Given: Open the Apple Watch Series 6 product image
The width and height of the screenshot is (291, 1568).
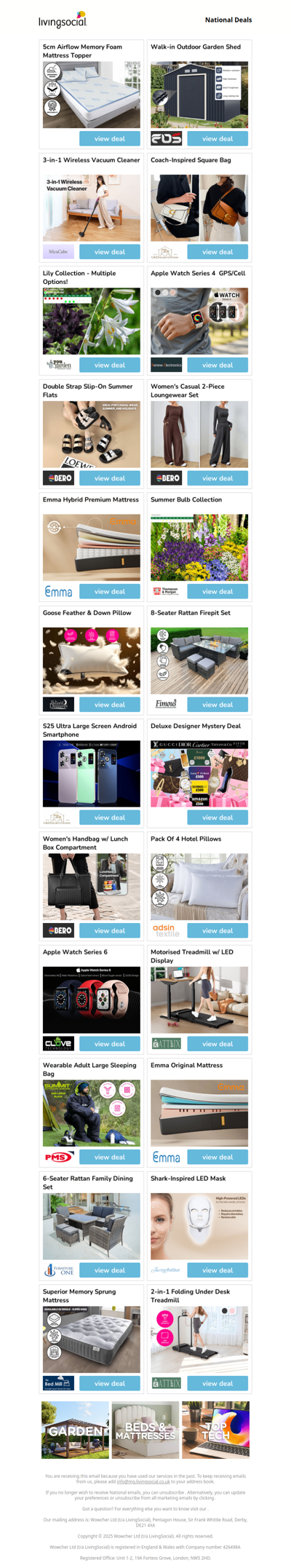Looking at the screenshot, I should click(x=92, y=999).
